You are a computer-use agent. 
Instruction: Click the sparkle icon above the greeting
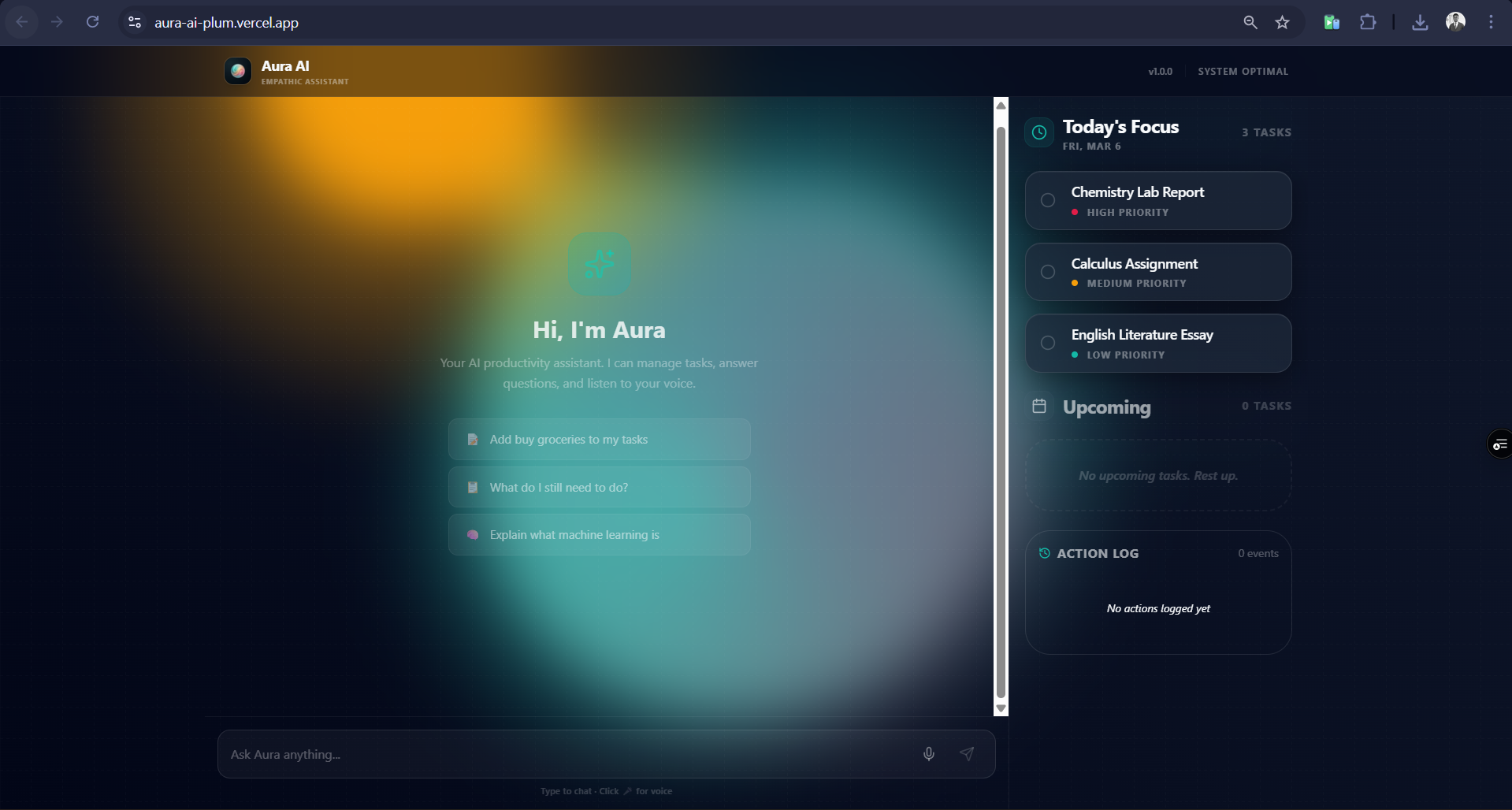(x=600, y=264)
